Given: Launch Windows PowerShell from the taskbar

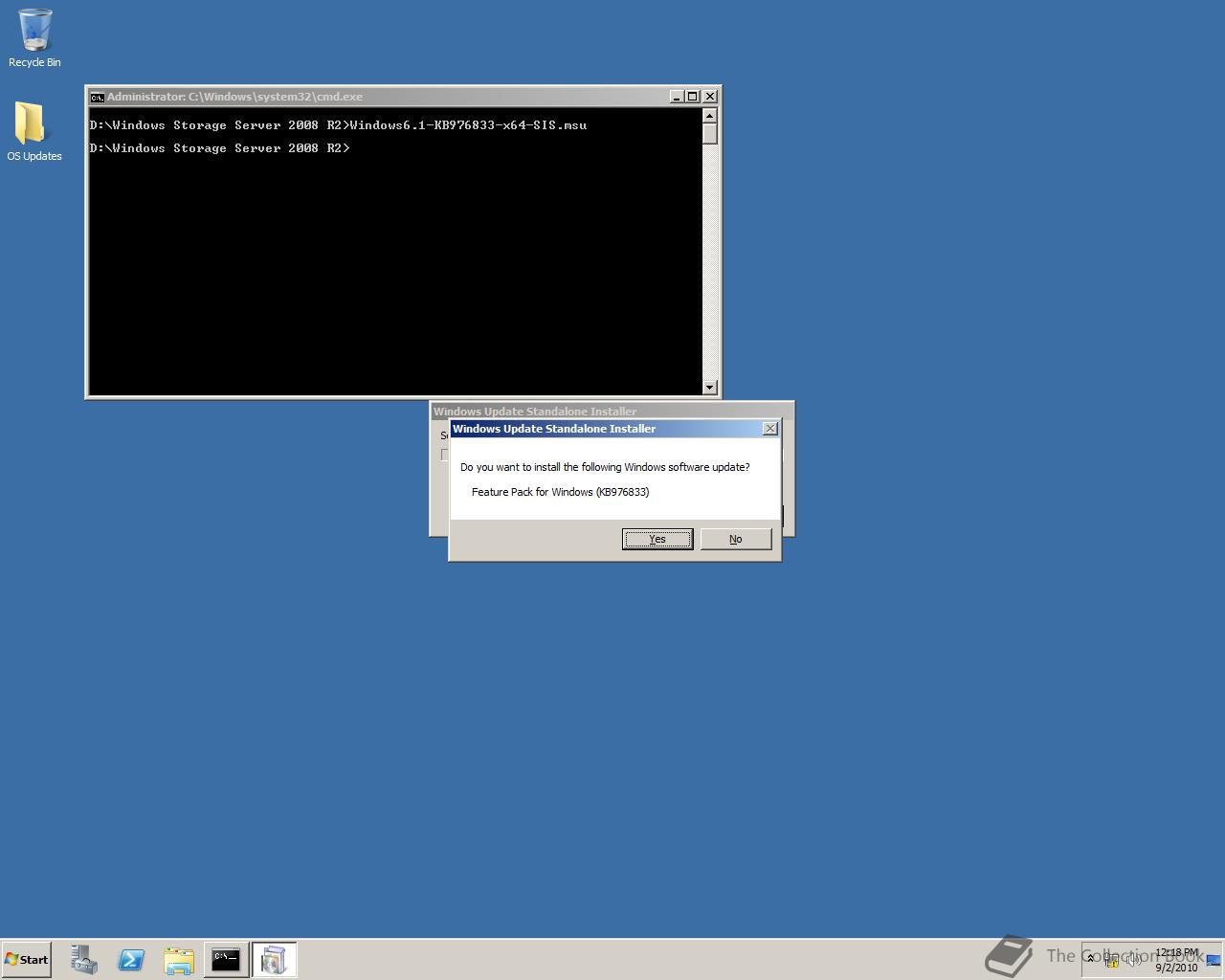Looking at the screenshot, I should point(131,959).
